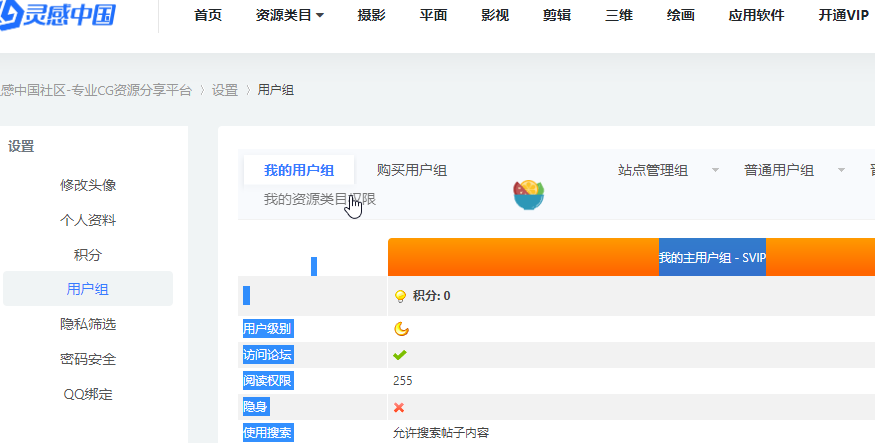875x443 pixels.
Task: Click the 设置 breadcrumb link
Action: 225,90
